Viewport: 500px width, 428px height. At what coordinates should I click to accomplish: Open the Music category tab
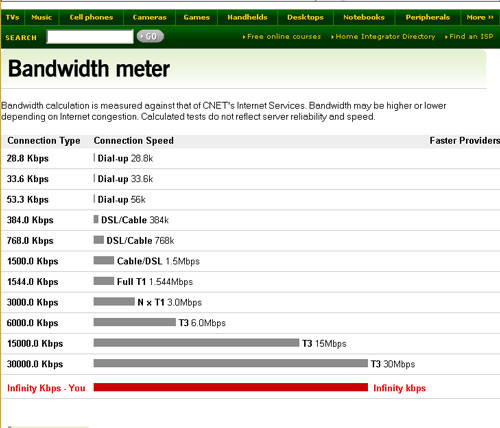[x=42, y=17]
